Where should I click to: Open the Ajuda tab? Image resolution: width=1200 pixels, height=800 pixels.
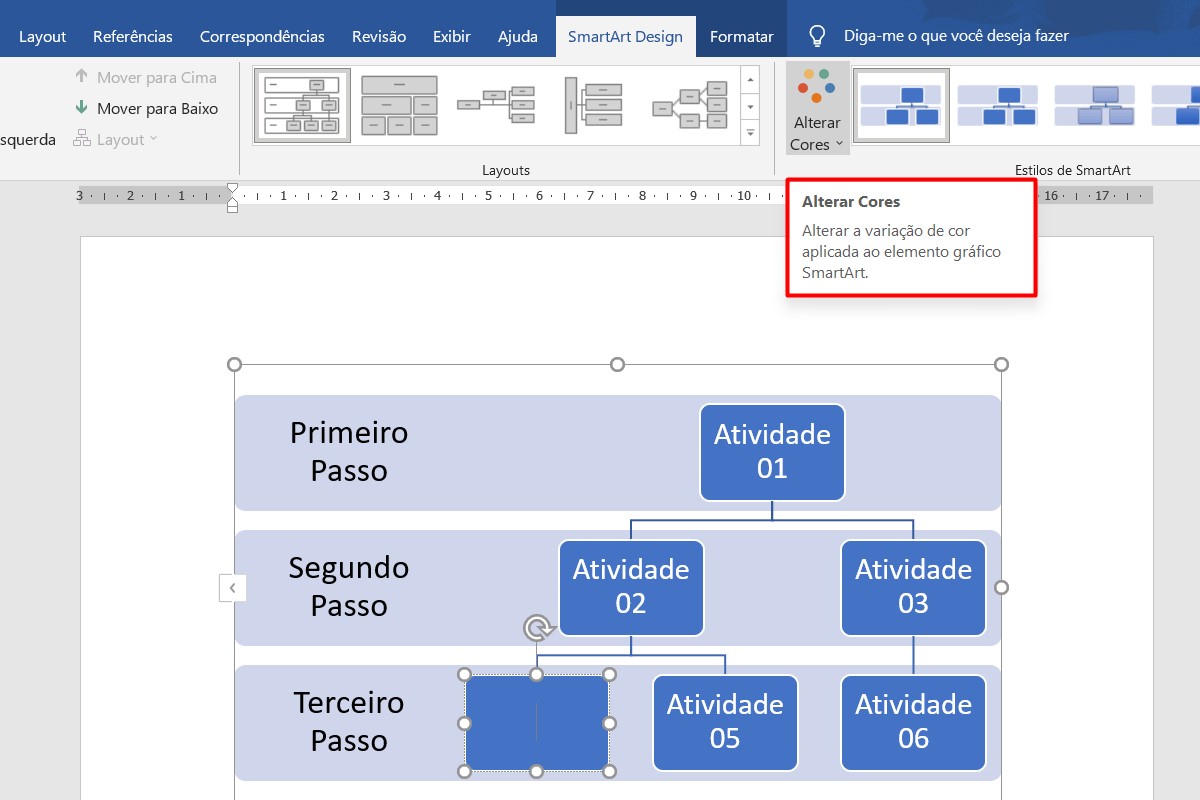[x=518, y=36]
